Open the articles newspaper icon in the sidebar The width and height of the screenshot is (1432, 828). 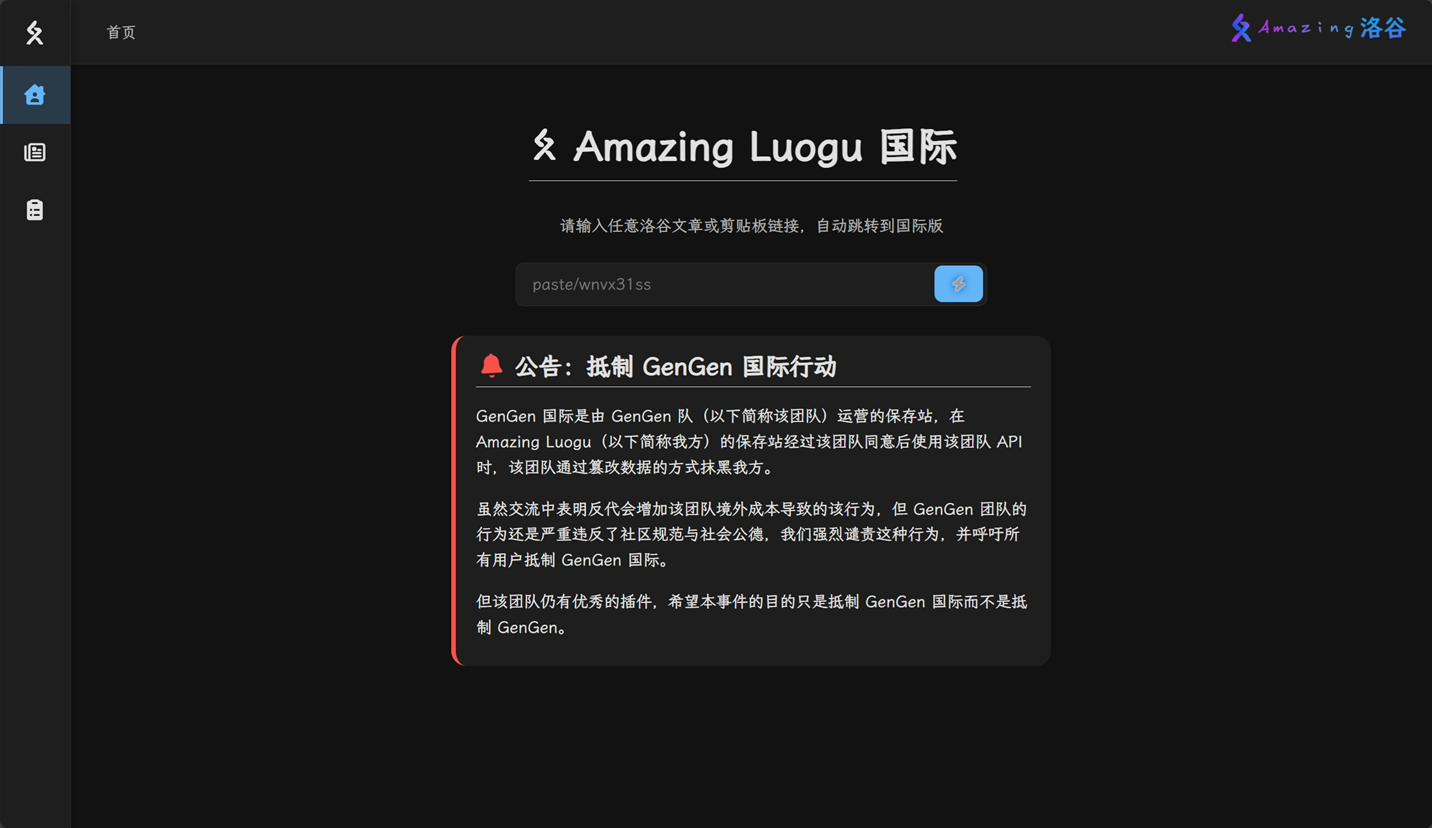35,152
